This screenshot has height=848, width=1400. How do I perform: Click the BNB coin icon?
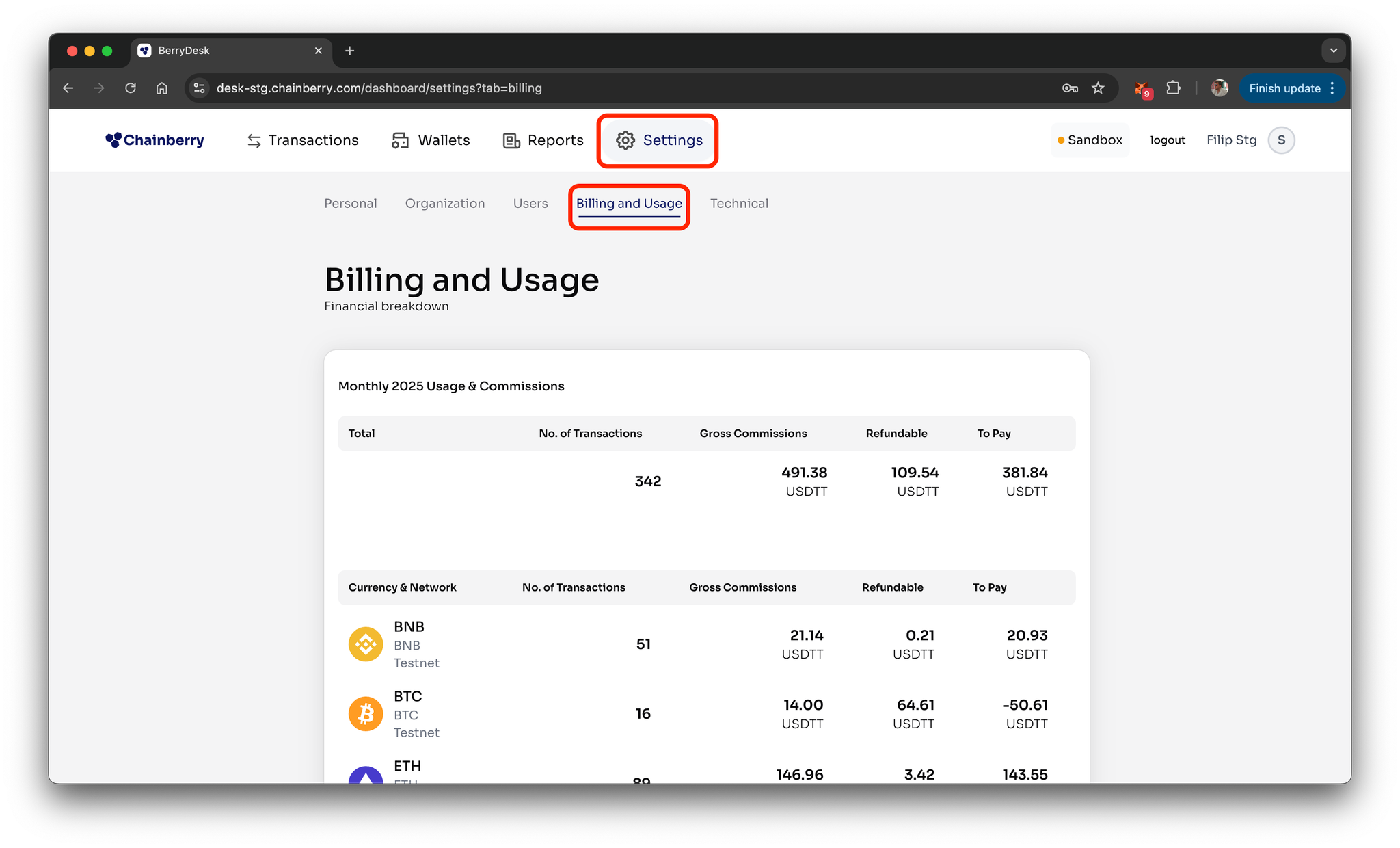pyautogui.click(x=366, y=644)
